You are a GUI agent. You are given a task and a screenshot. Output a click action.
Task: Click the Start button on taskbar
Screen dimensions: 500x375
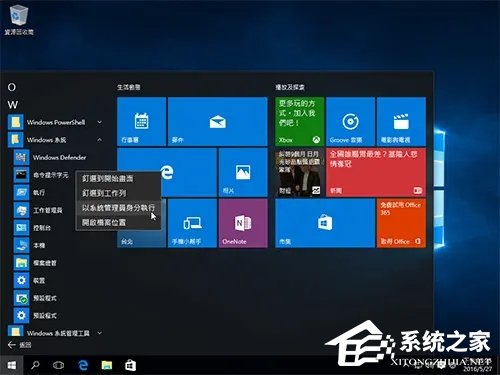click(x=12, y=365)
